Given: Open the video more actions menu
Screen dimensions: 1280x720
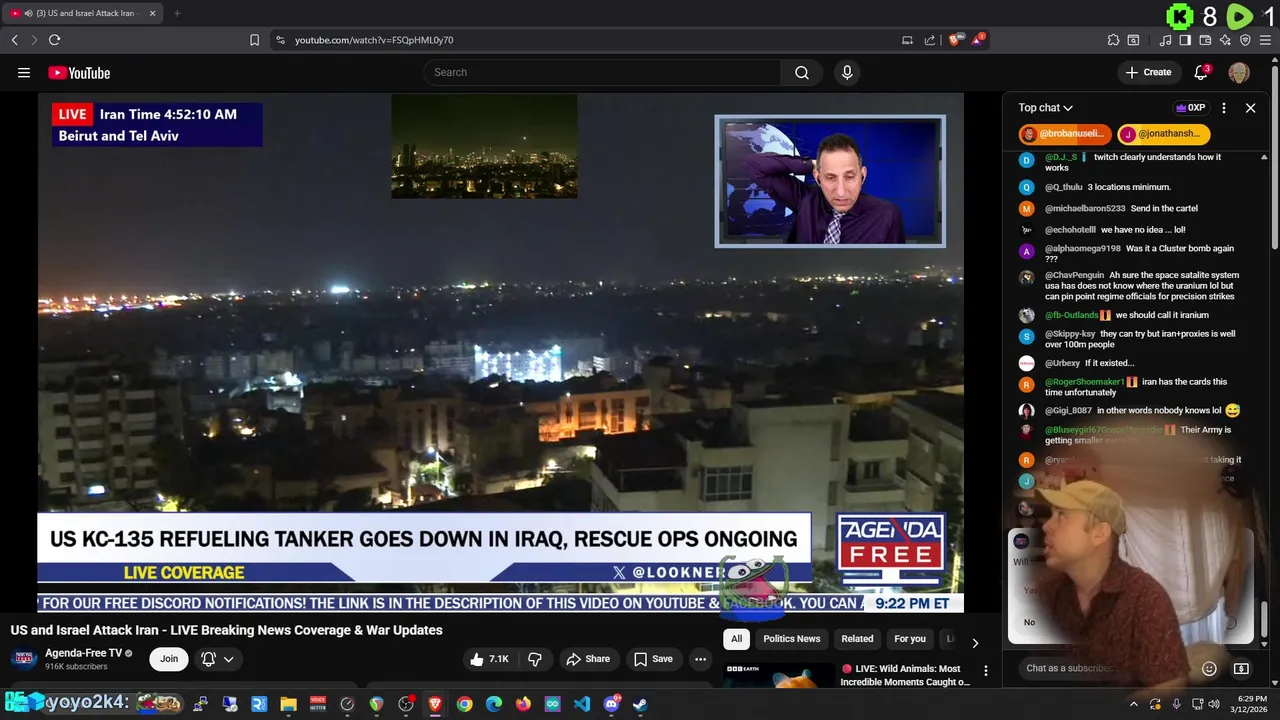Looking at the screenshot, I should pyautogui.click(x=700, y=659).
